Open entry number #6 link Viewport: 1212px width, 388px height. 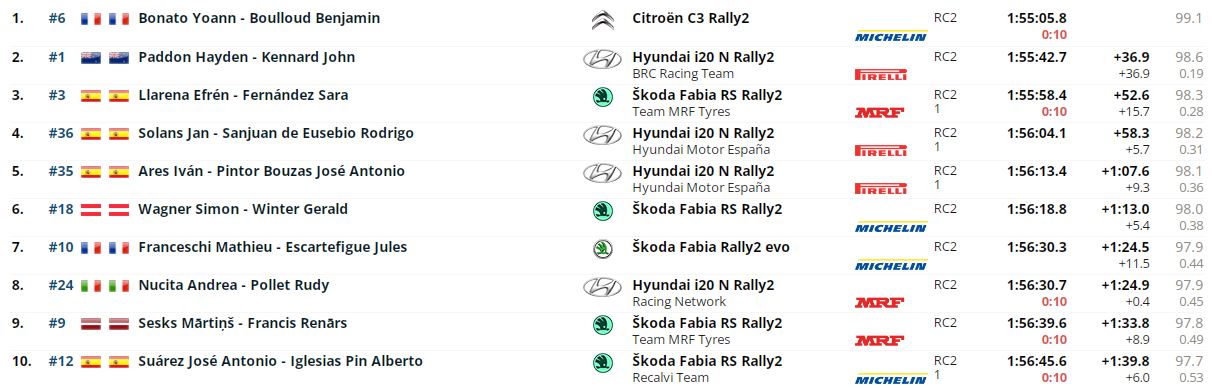point(57,19)
